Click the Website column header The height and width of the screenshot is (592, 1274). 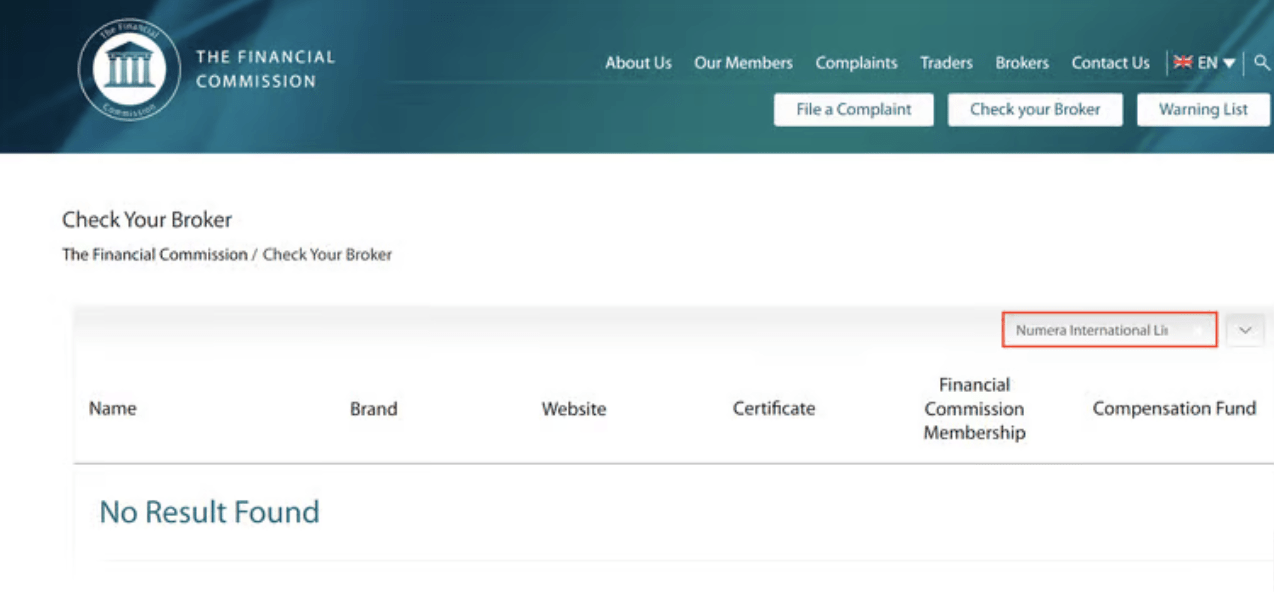coord(573,408)
